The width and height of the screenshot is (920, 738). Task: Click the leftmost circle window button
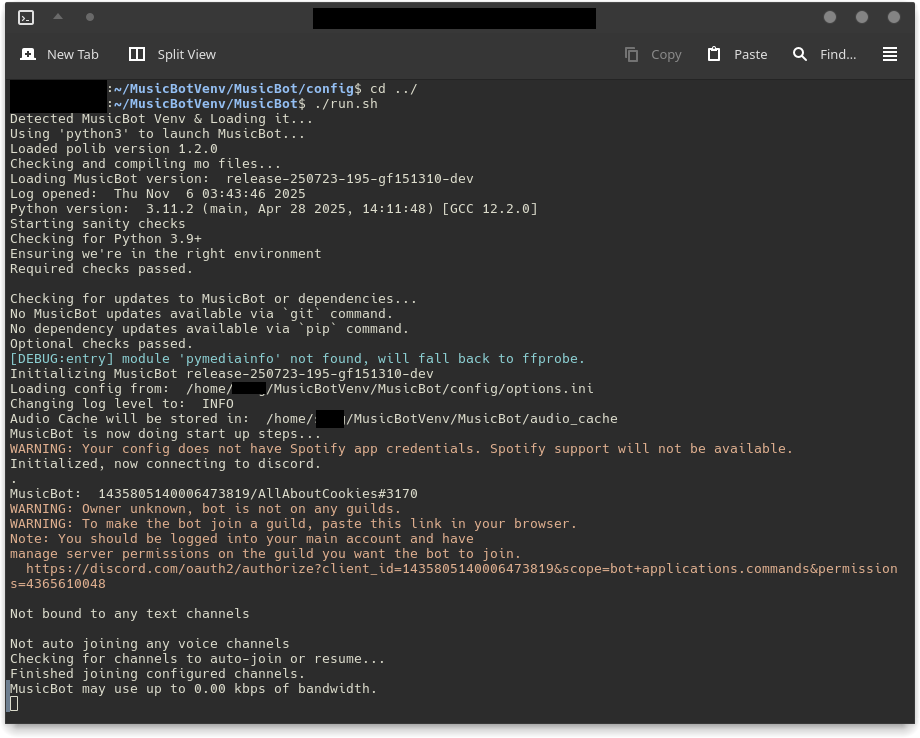[829, 17]
